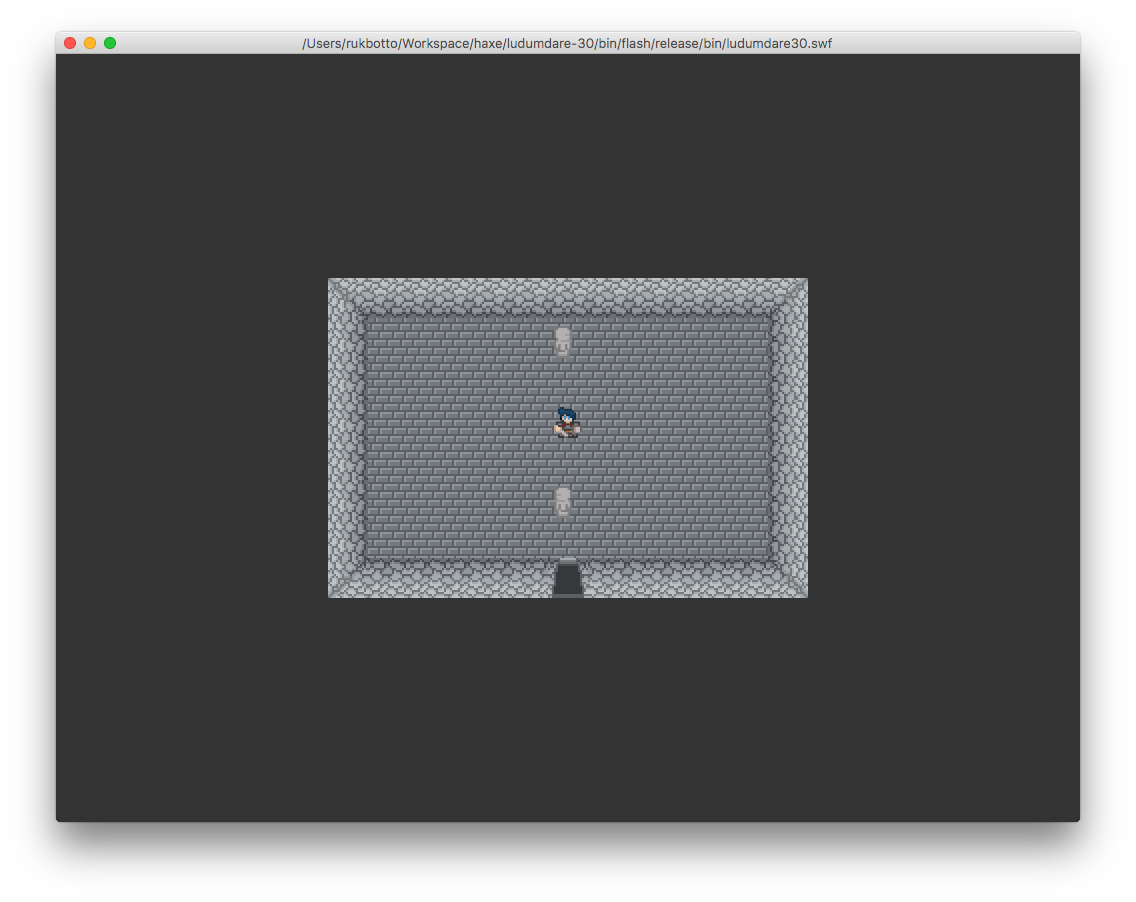Click the blue-haired player character

click(567, 423)
